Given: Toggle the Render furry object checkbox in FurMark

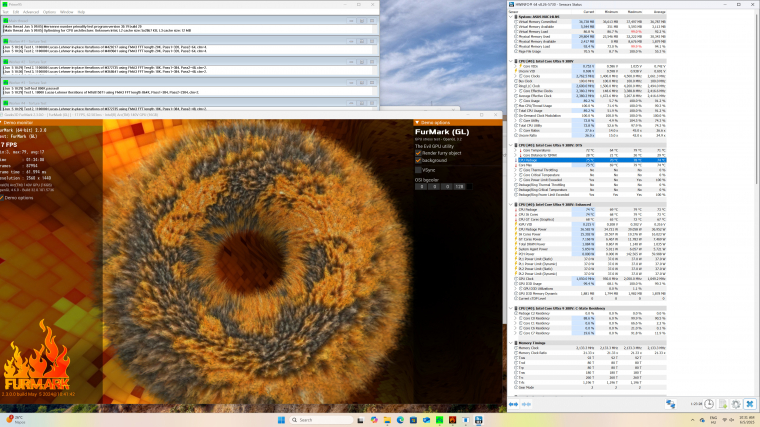Looking at the screenshot, I should pyautogui.click(x=418, y=153).
